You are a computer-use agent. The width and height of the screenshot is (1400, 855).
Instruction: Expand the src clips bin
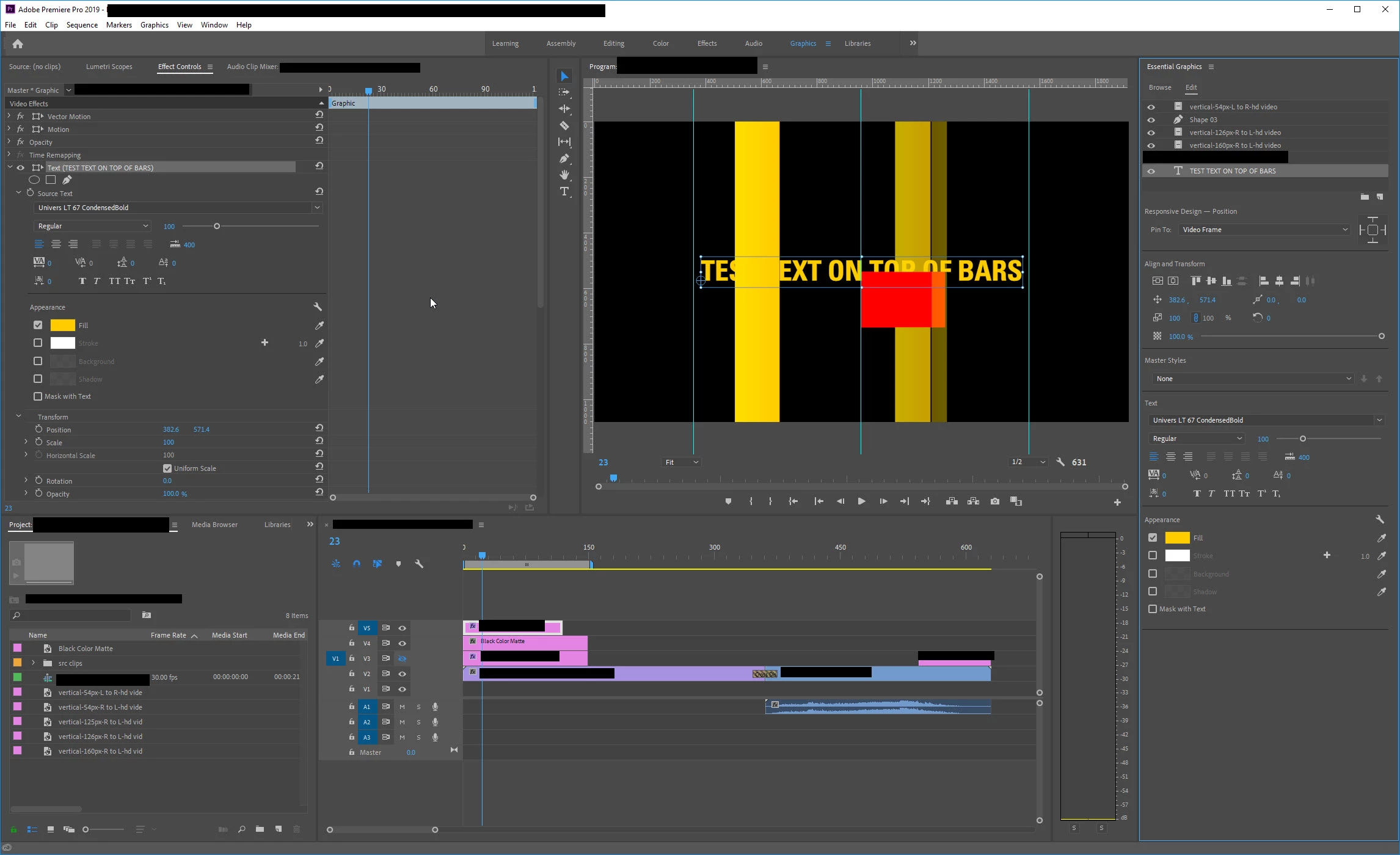(x=34, y=663)
